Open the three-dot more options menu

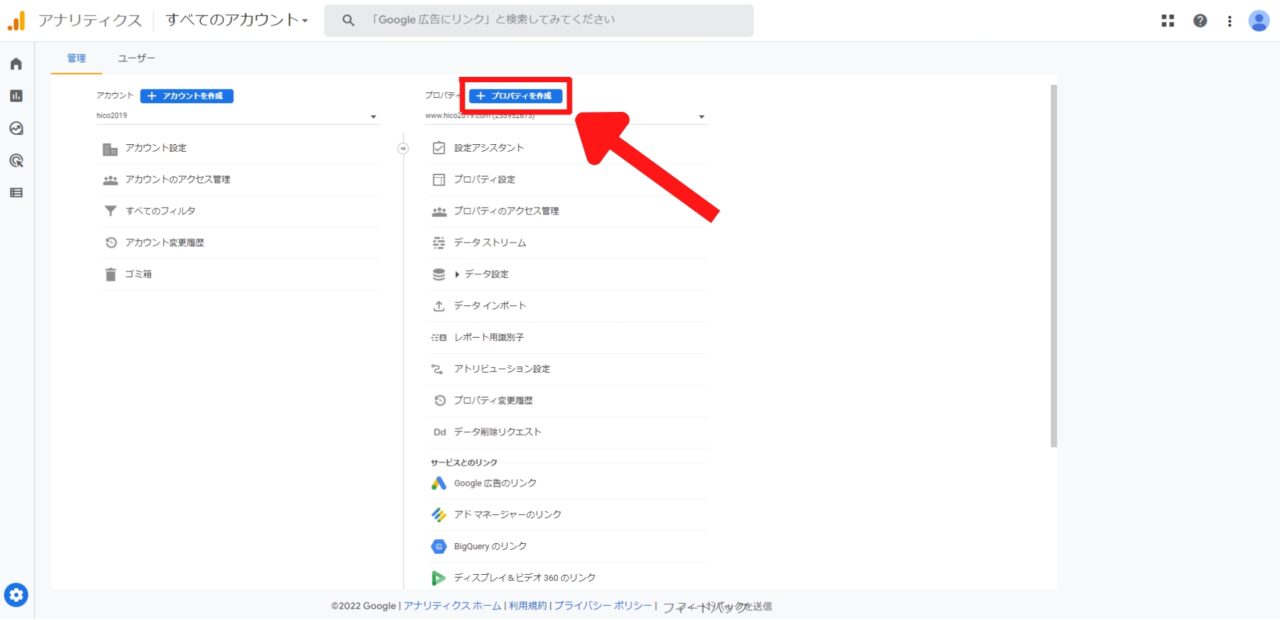[x=1229, y=20]
